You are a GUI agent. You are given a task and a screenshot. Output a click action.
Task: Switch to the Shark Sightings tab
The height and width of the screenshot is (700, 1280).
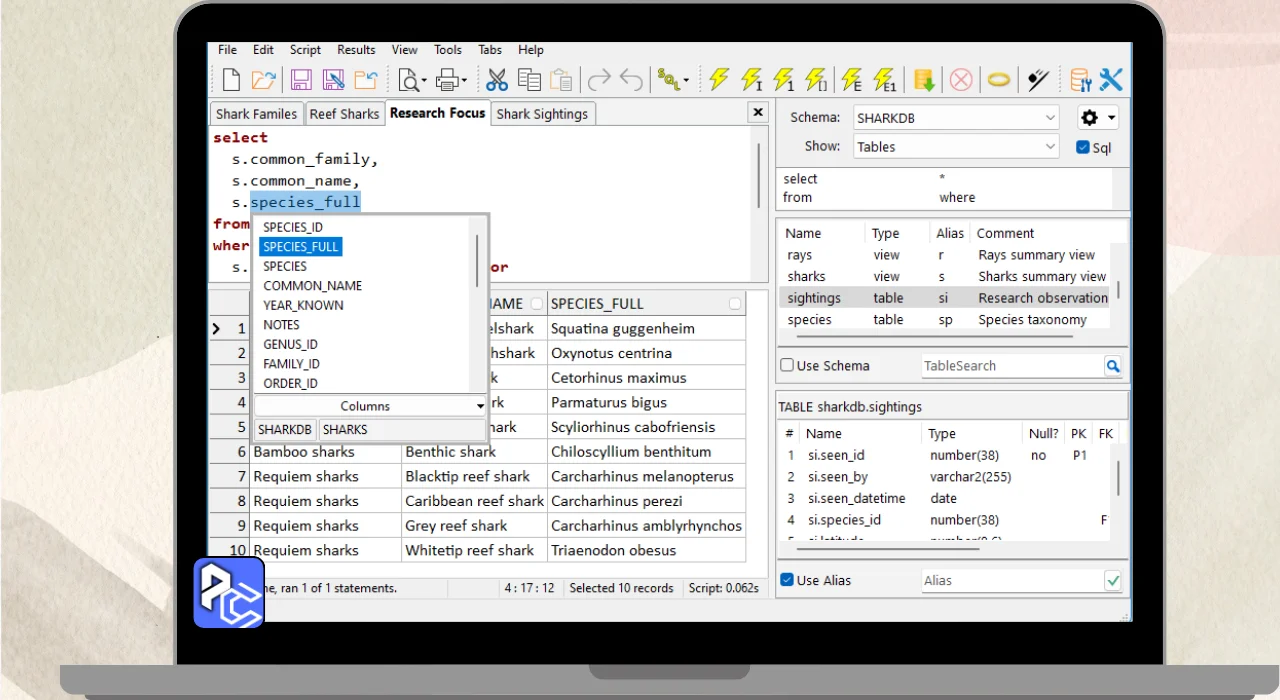tap(542, 114)
